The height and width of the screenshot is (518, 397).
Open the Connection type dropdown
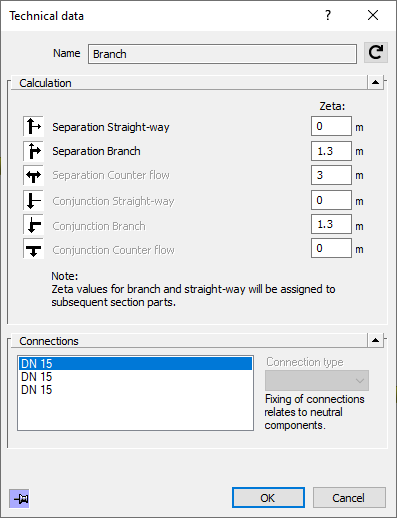click(x=317, y=380)
